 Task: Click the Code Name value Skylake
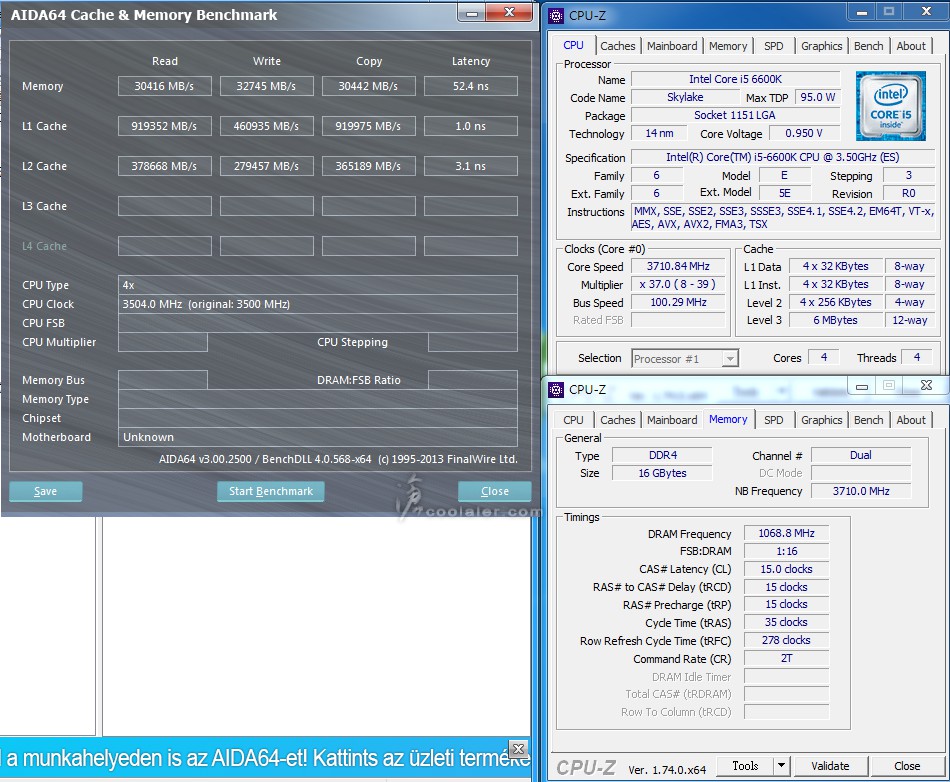pos(685,97)
